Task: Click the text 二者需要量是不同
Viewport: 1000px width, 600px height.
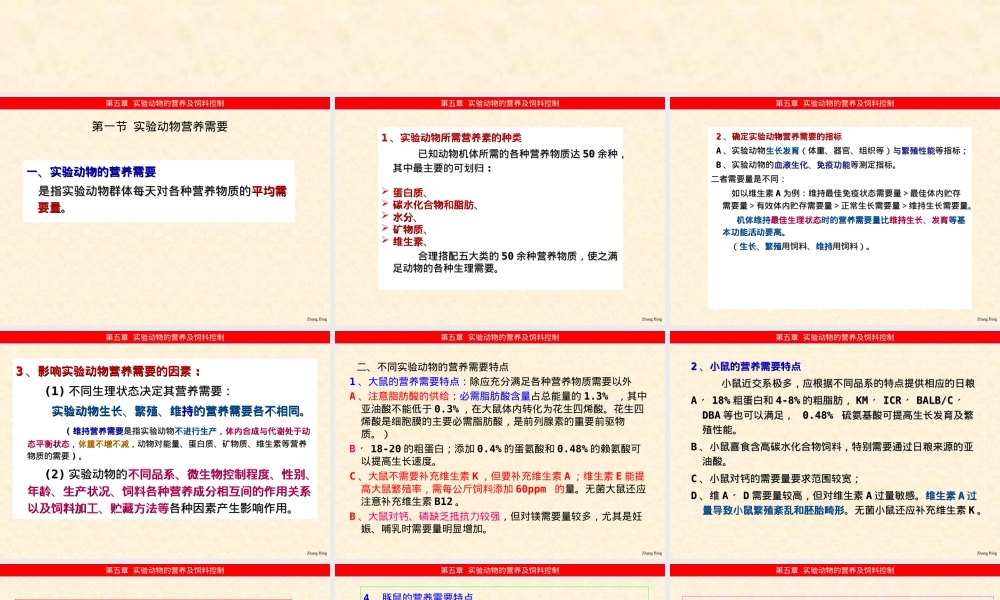Action: click(x=748, y=179)
